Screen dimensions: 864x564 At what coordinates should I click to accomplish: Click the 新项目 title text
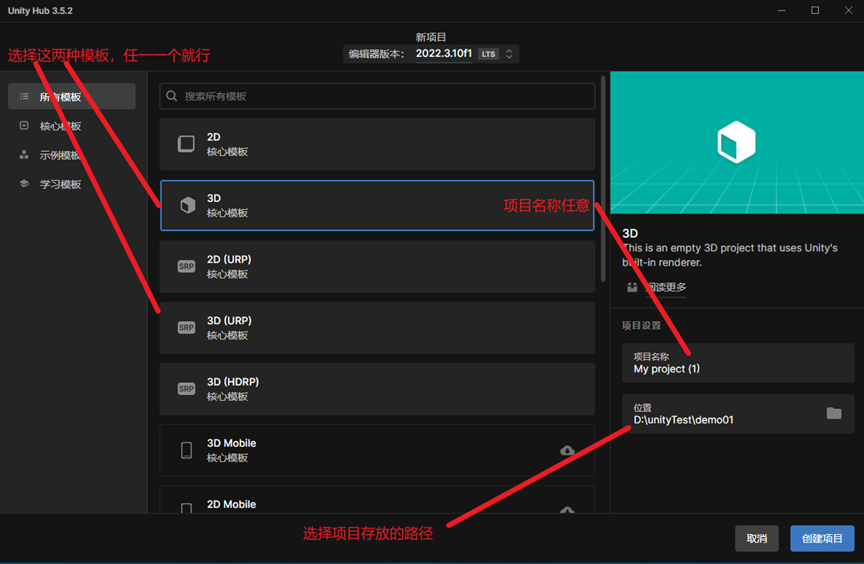(x=430, y=37)
